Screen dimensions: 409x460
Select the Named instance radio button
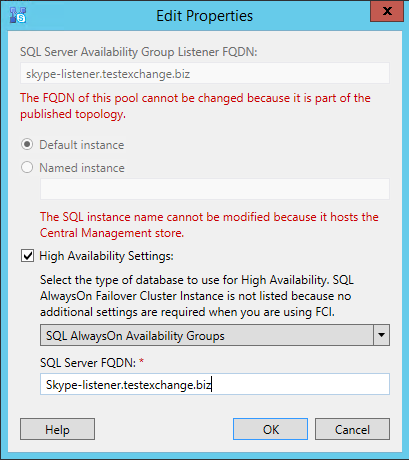click(27, 167)
